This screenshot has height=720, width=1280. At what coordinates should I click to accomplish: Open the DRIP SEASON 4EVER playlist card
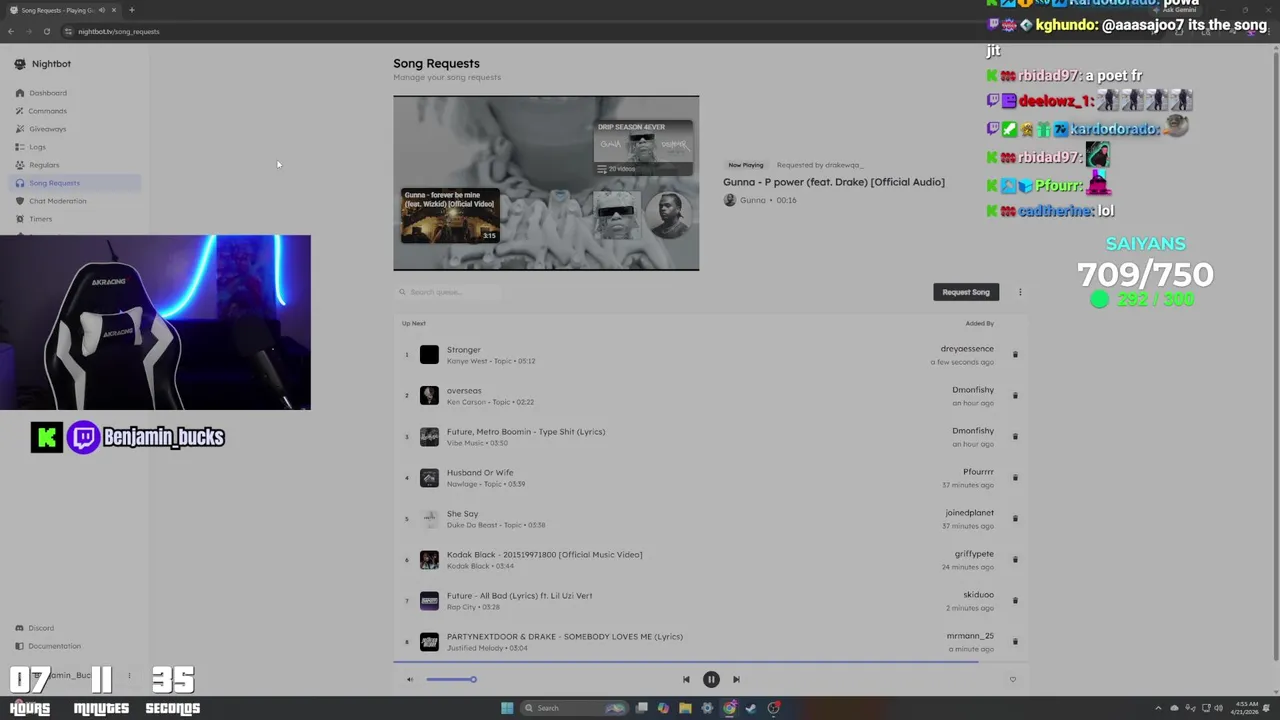(x=643, y=148)
